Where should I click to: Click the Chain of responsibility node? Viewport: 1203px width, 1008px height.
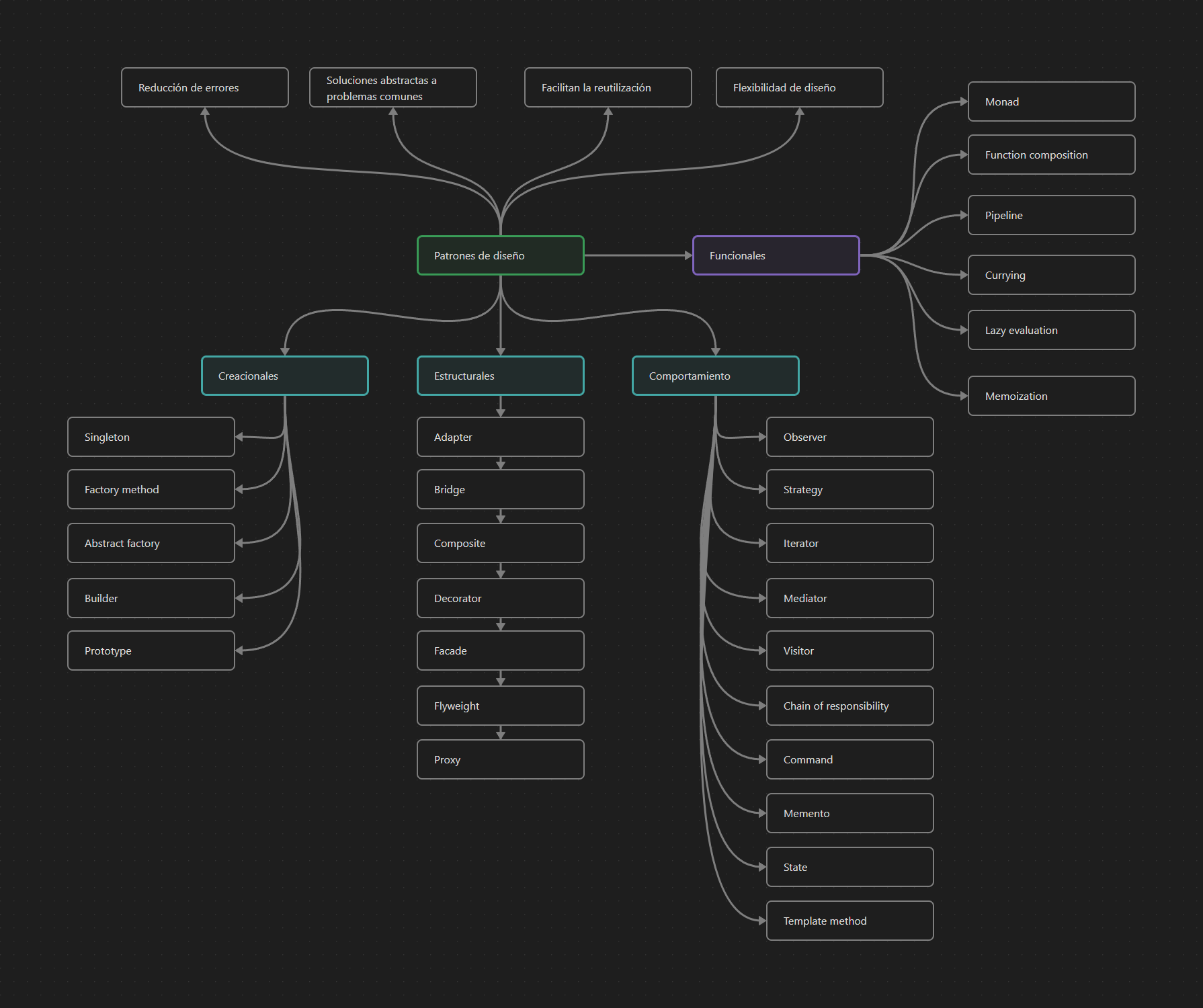pyautogui.click(x=850, y=706)
